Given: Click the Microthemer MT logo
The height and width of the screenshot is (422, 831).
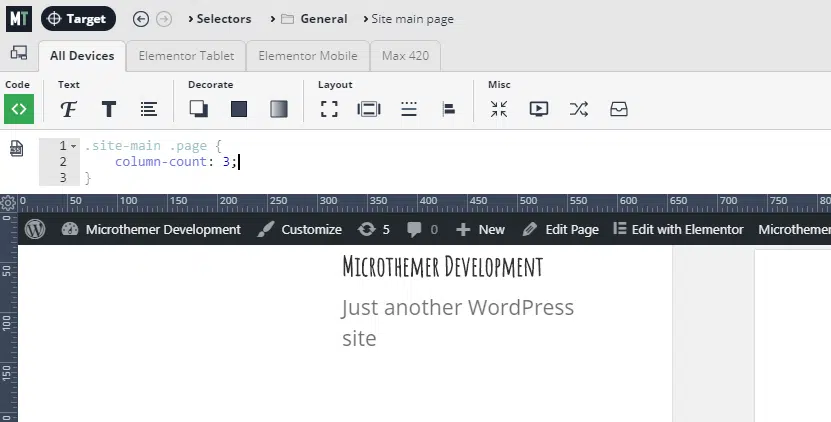Looking at the screenshot, I should pos(19,19).
